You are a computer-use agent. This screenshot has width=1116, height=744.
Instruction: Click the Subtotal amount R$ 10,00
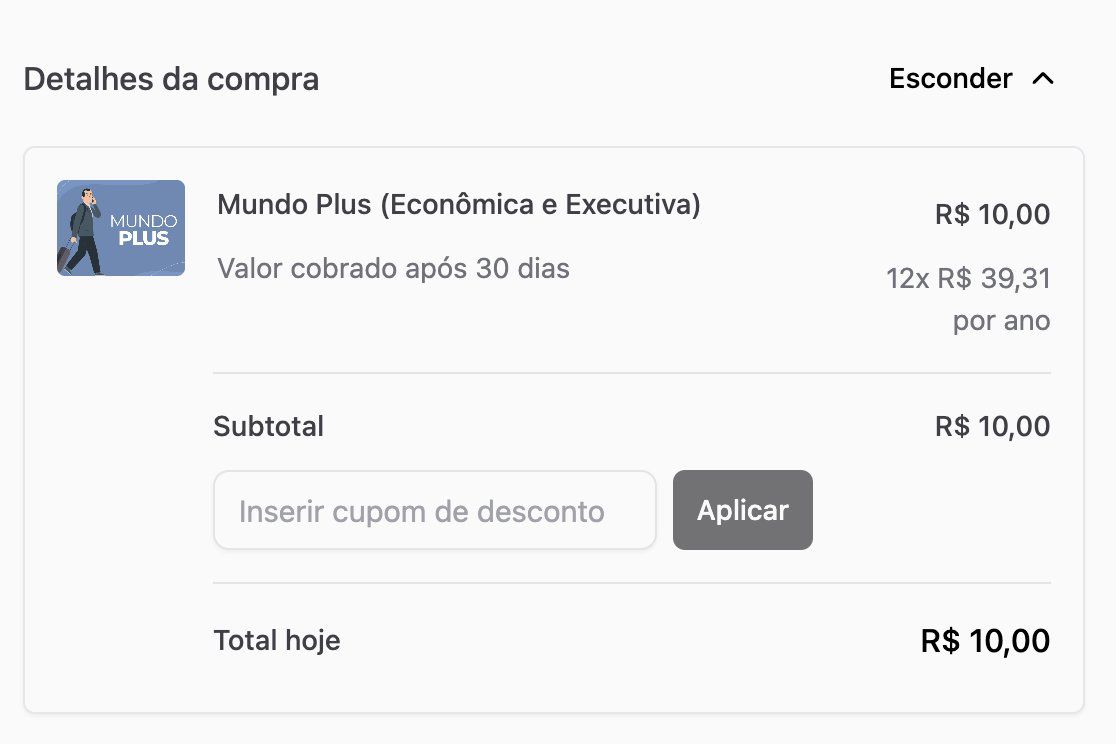click(992, 426)
